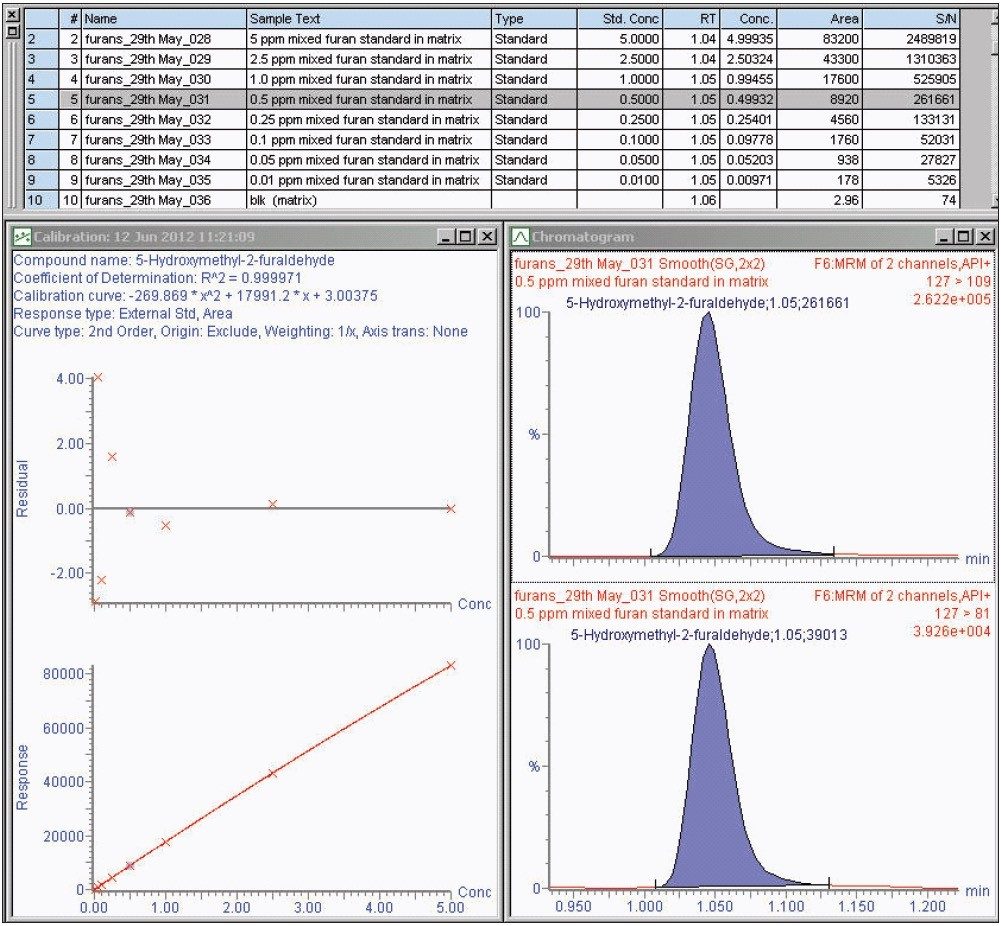Click row header number 7

tap(36, 140)
